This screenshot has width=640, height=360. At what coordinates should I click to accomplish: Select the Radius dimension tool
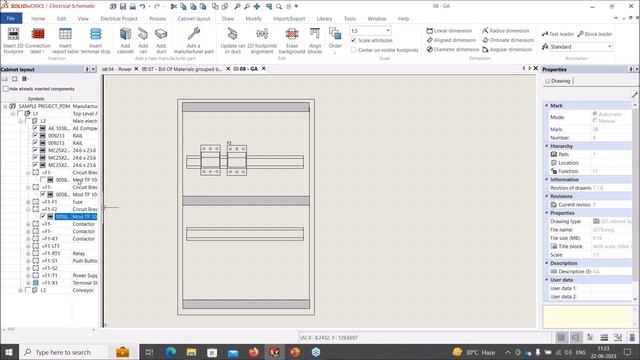click(x=505, y=31)
